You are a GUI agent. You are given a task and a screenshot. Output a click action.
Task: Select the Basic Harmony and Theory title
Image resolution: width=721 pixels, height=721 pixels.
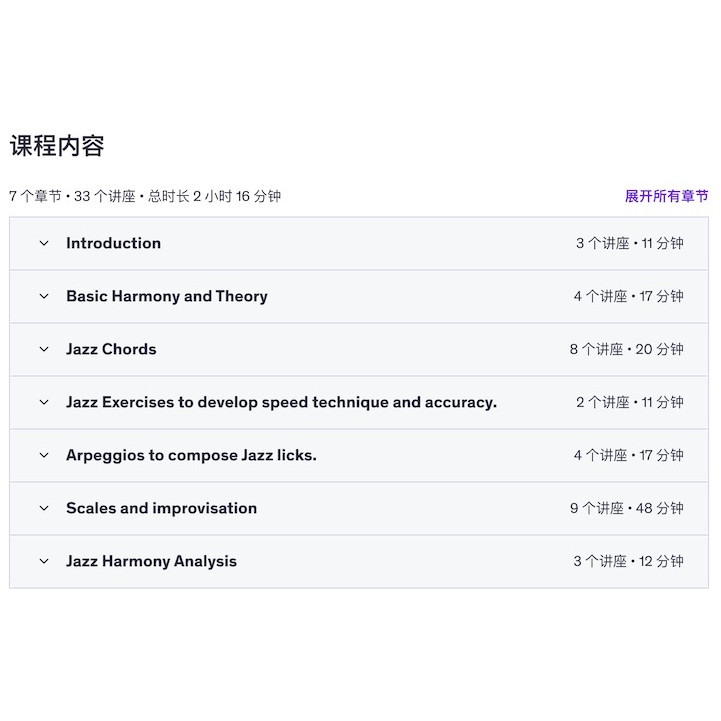pos(167,296)
